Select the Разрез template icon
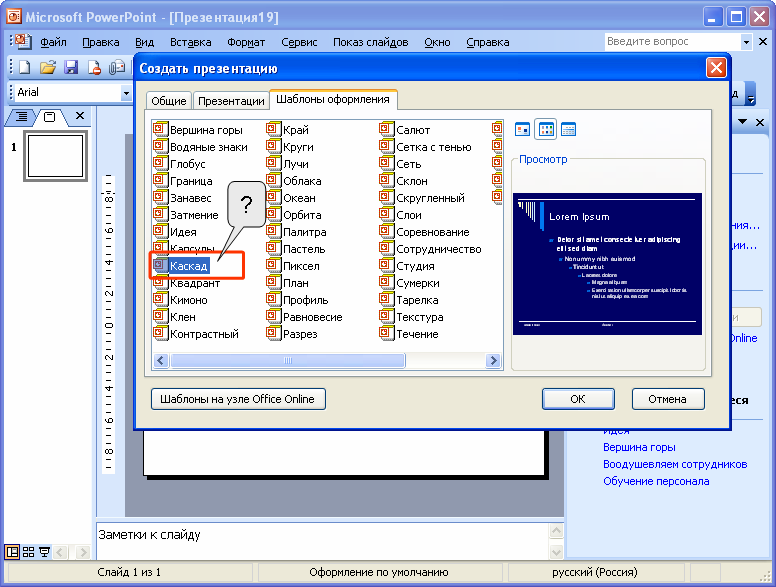Viewport: 776px width, 587px height. click(x=273, y=334)
